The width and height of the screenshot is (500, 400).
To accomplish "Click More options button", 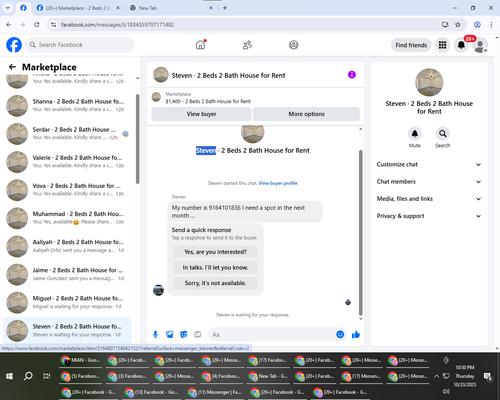I will click(x=306, y=114).
